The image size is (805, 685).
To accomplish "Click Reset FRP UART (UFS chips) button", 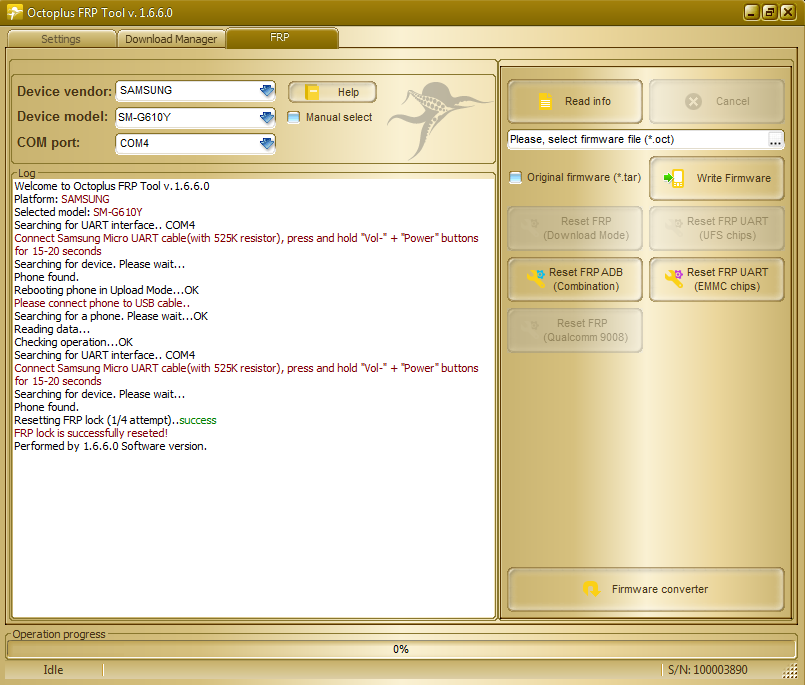I will coord(717,228).
